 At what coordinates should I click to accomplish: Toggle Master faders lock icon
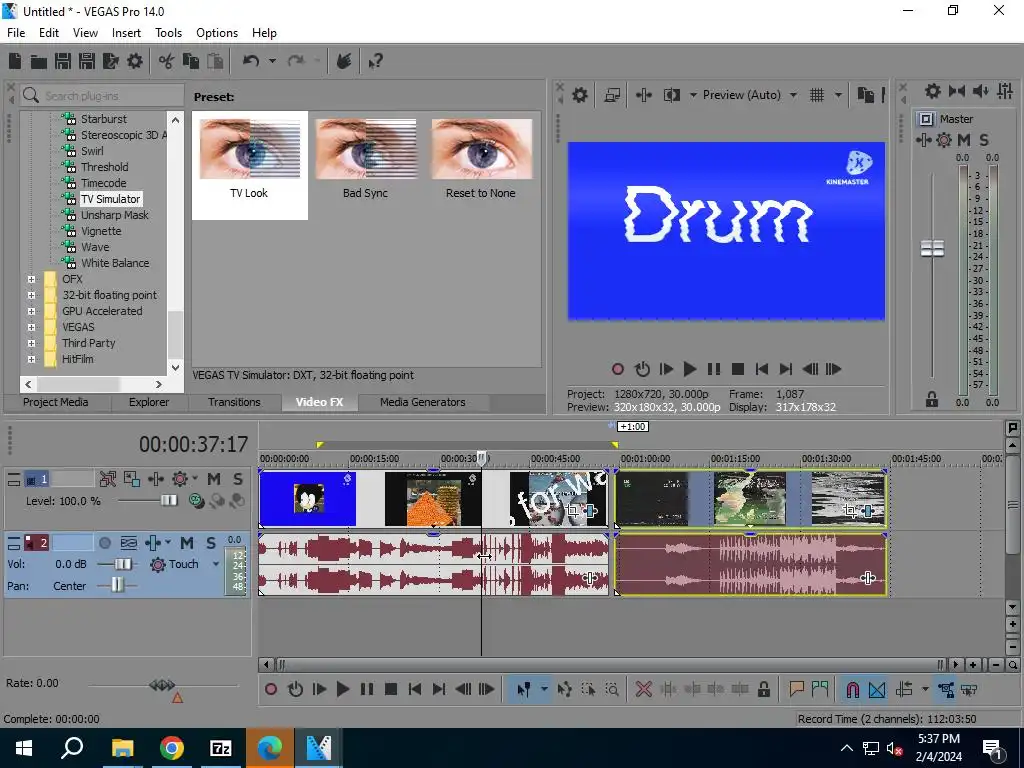point(932,400)
